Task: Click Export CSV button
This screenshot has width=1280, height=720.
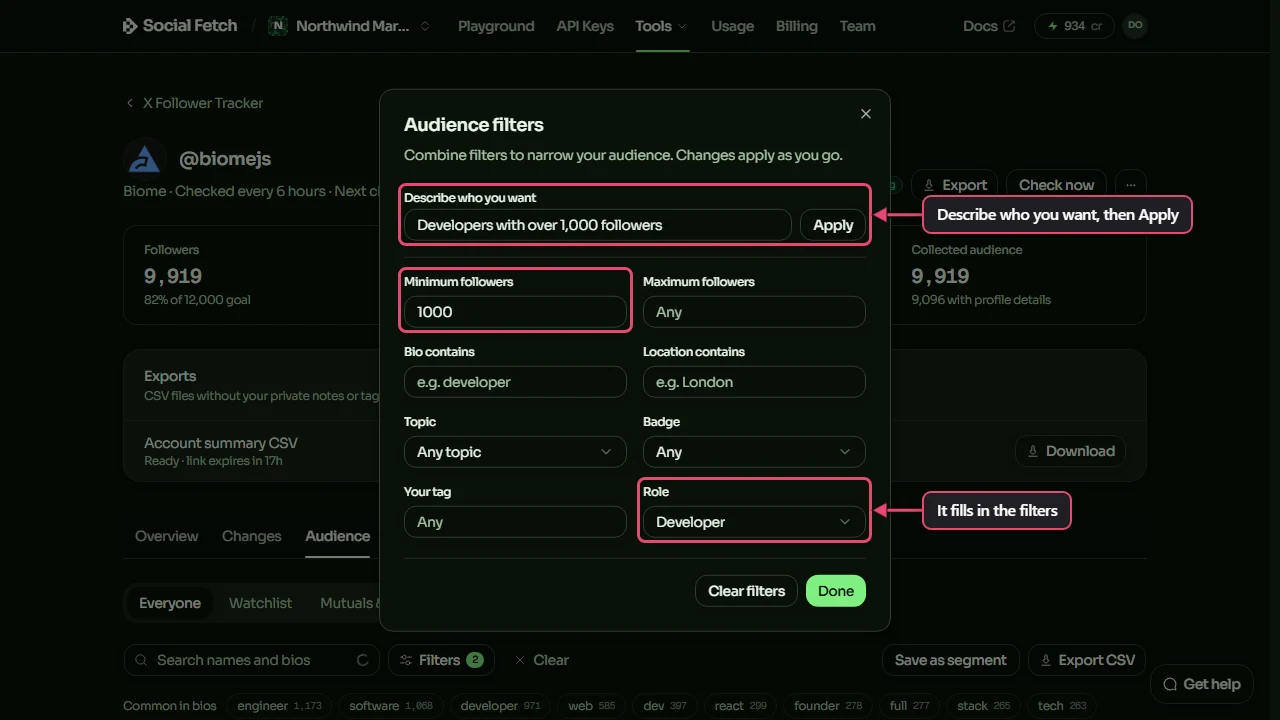Action: tap(1087, 660)
